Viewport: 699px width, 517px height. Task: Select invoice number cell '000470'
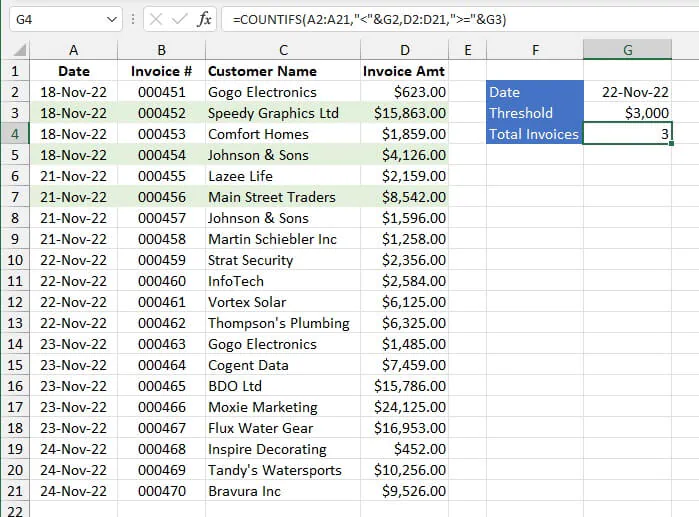[x=161, y=491]
